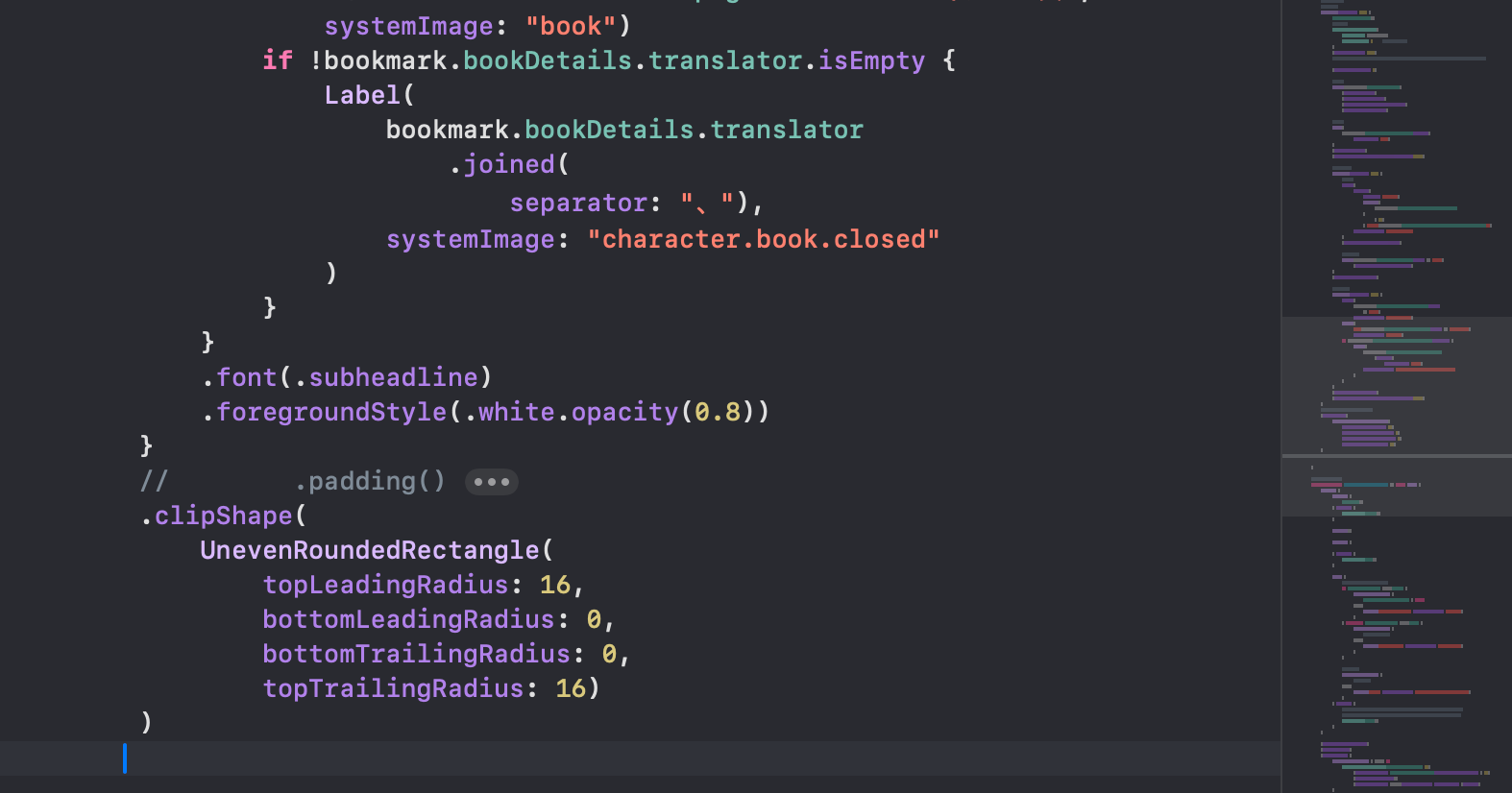Click the topLeadingRadius parameter label
This screenshot has width=1512, height=793.
(x=385, y=585)
